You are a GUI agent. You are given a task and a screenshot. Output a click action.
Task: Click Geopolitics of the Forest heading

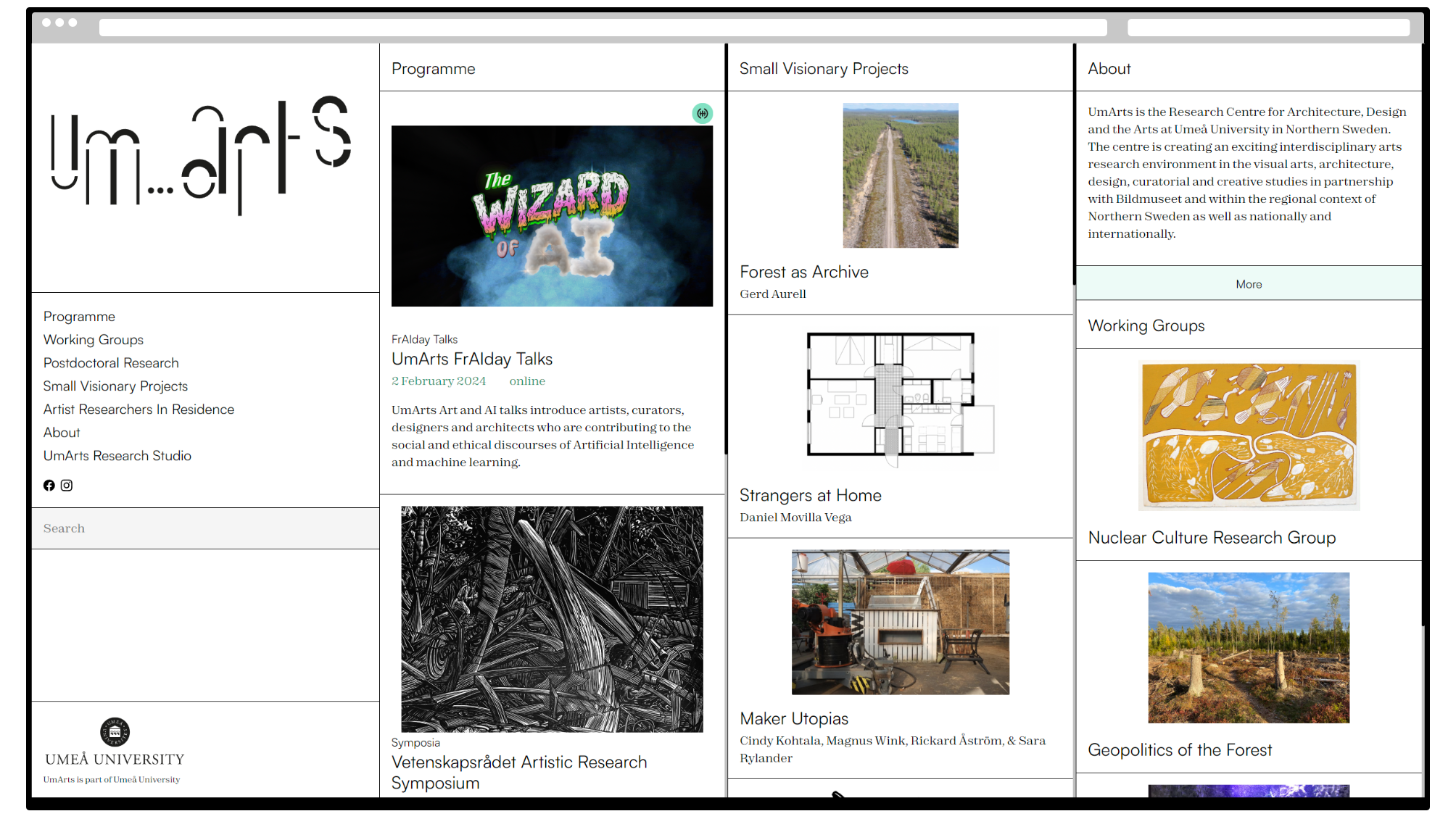(1180, 750)
